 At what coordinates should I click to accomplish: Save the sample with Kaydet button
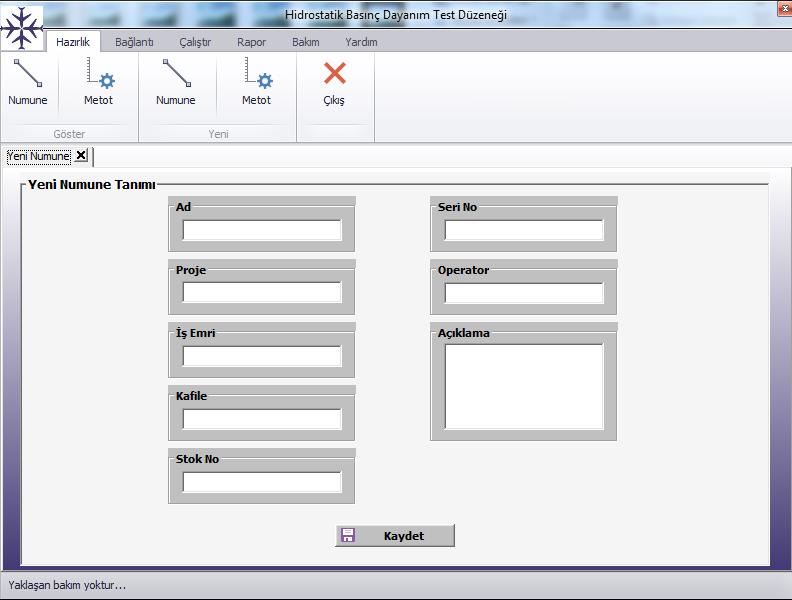pyautogui.click(x=395, y=535)
